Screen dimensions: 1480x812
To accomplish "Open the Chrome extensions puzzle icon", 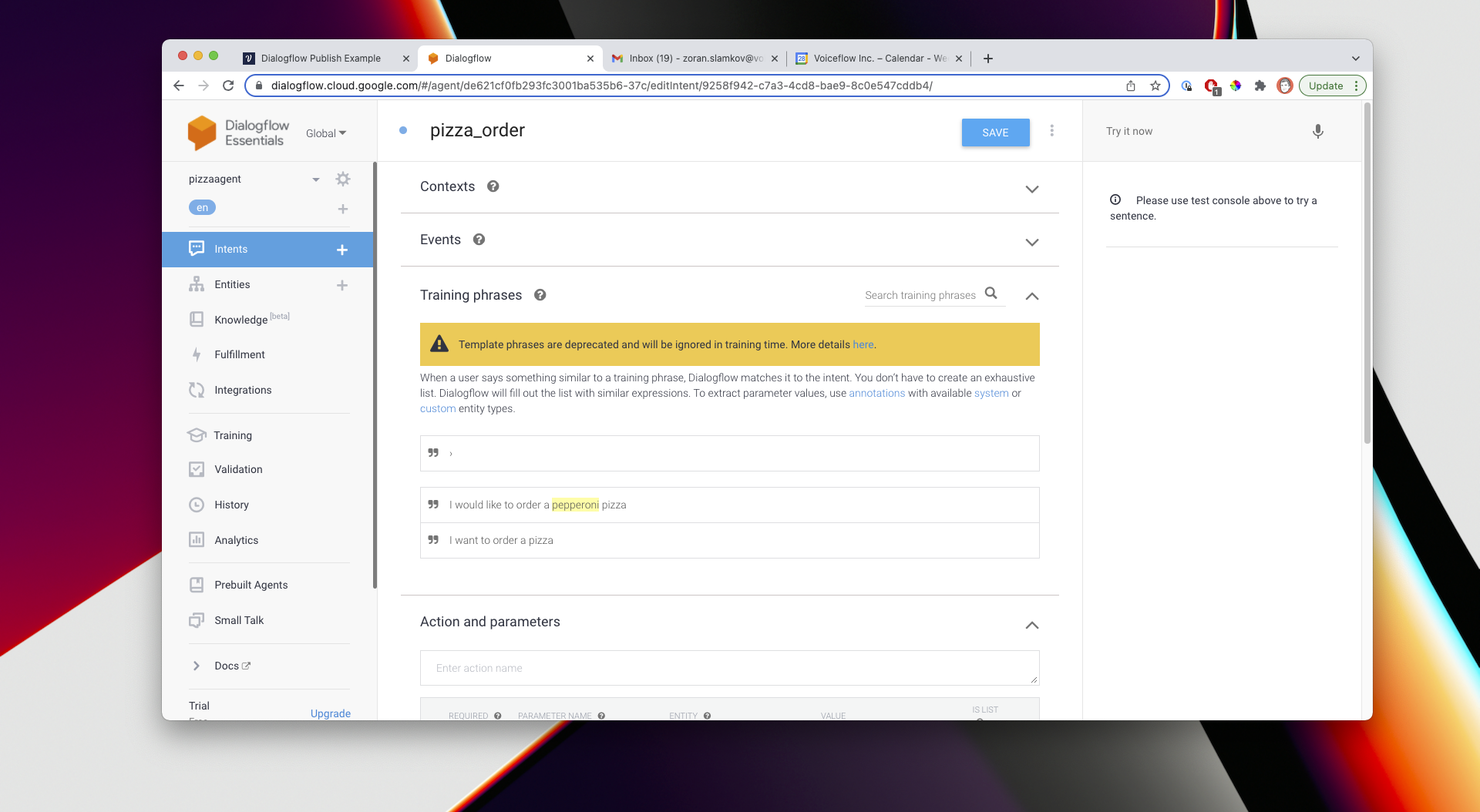I will point(1260,86).
